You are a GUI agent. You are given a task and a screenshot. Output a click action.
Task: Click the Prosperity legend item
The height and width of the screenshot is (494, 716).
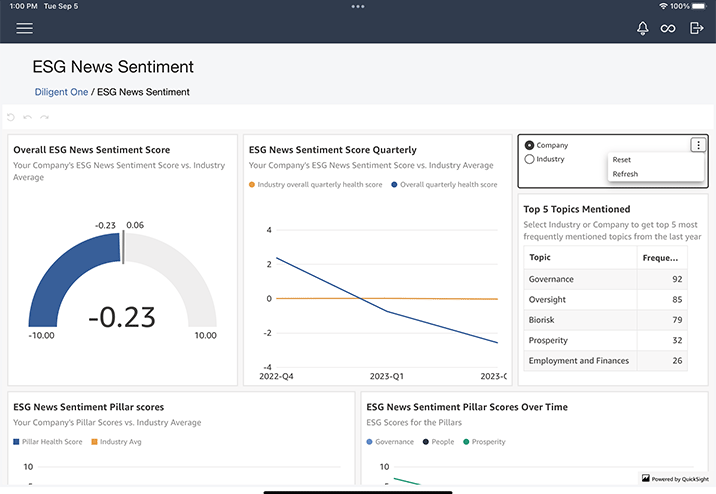(x=485, y=441)
